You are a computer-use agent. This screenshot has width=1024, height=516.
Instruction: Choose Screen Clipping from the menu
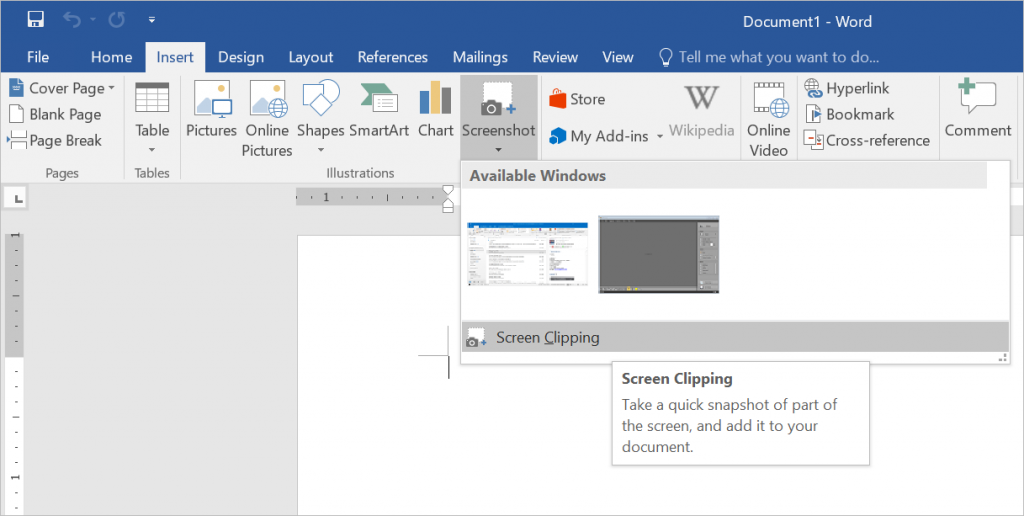[x=547, y=338]
